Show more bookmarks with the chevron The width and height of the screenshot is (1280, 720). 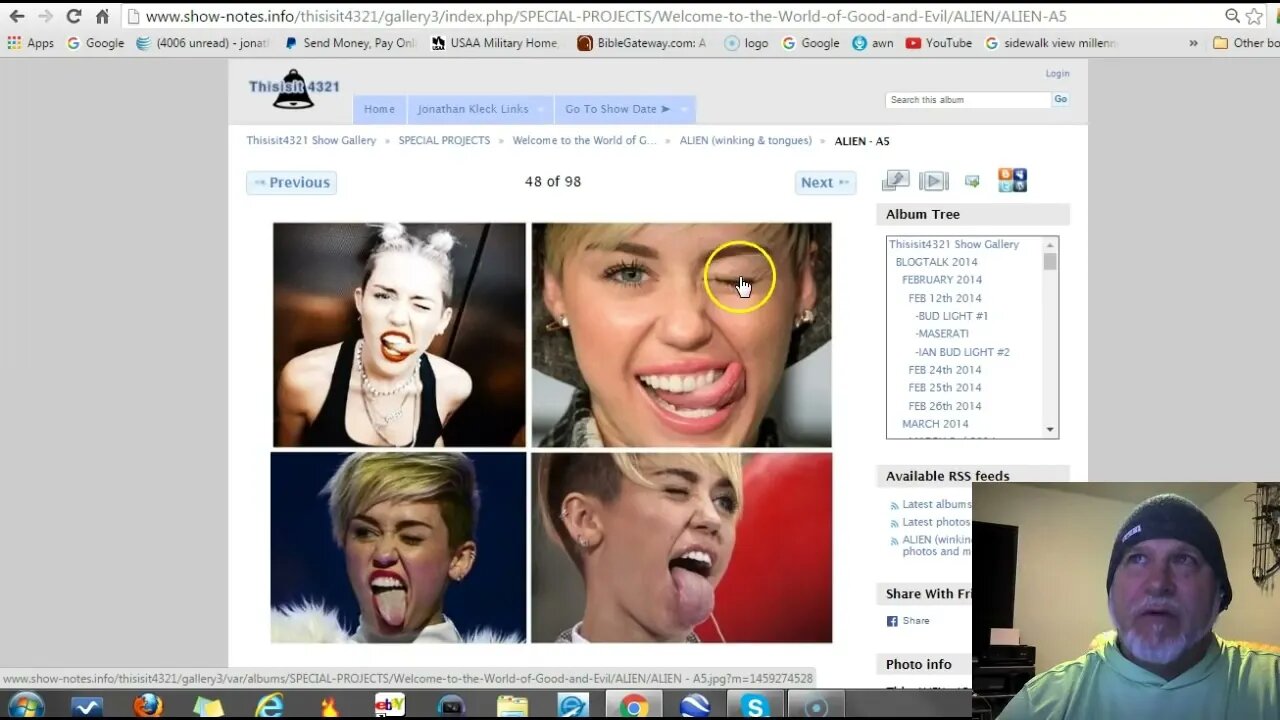(x=1193, y=43)
